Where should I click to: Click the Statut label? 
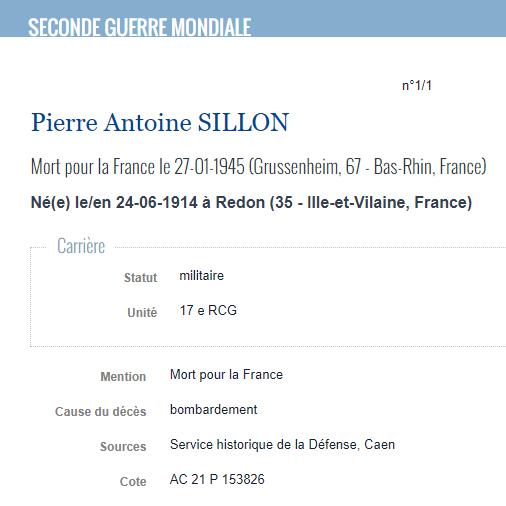click(140, 278)
